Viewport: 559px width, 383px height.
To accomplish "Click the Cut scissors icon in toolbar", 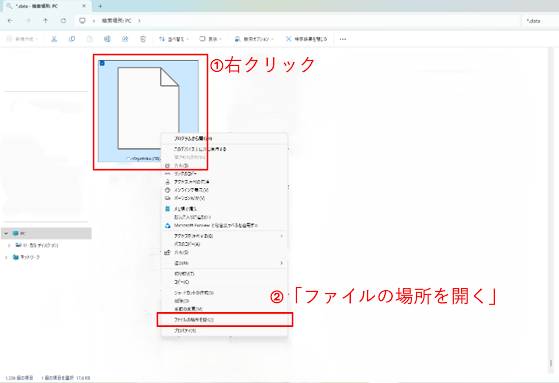I will 54,39.
